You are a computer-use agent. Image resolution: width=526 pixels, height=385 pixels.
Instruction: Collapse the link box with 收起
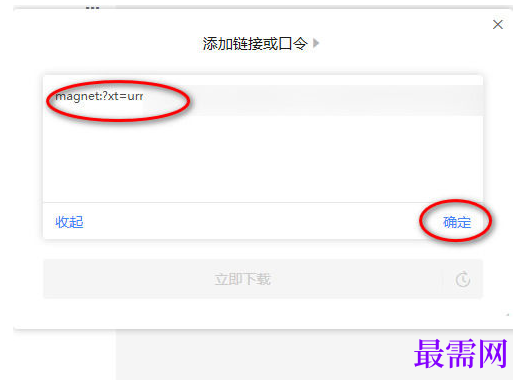tap(69, 222)
